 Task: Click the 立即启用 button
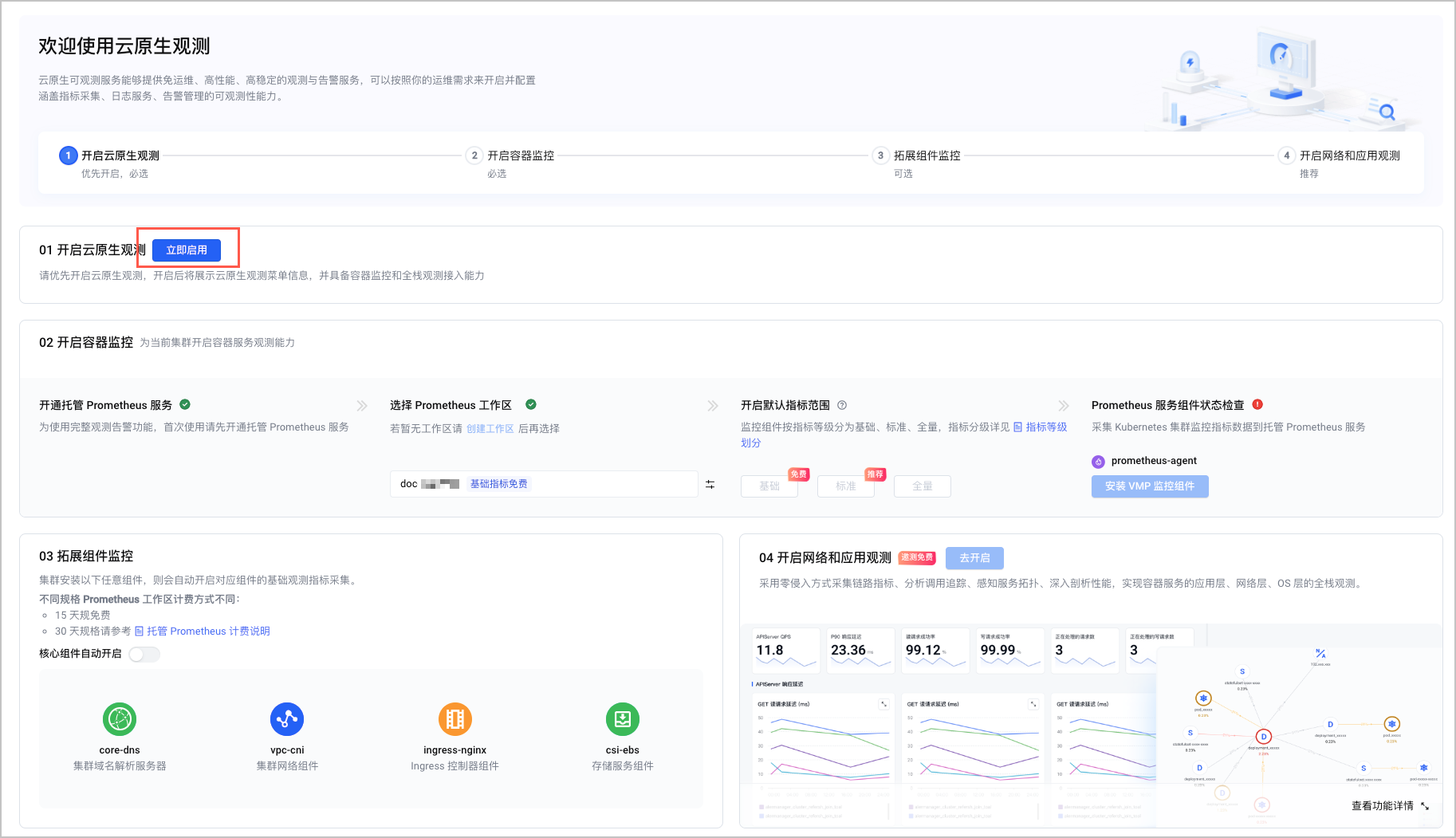click(x=187, y=250)
